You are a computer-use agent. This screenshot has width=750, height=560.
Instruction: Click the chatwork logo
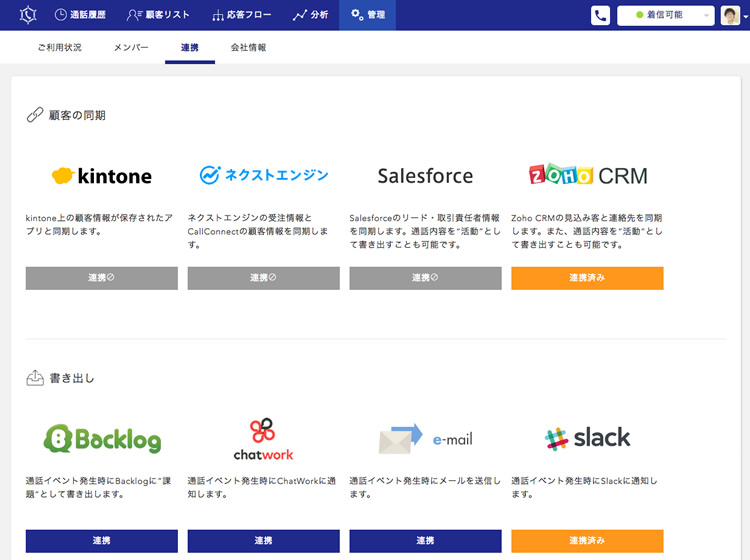click(x=264, y=439)
